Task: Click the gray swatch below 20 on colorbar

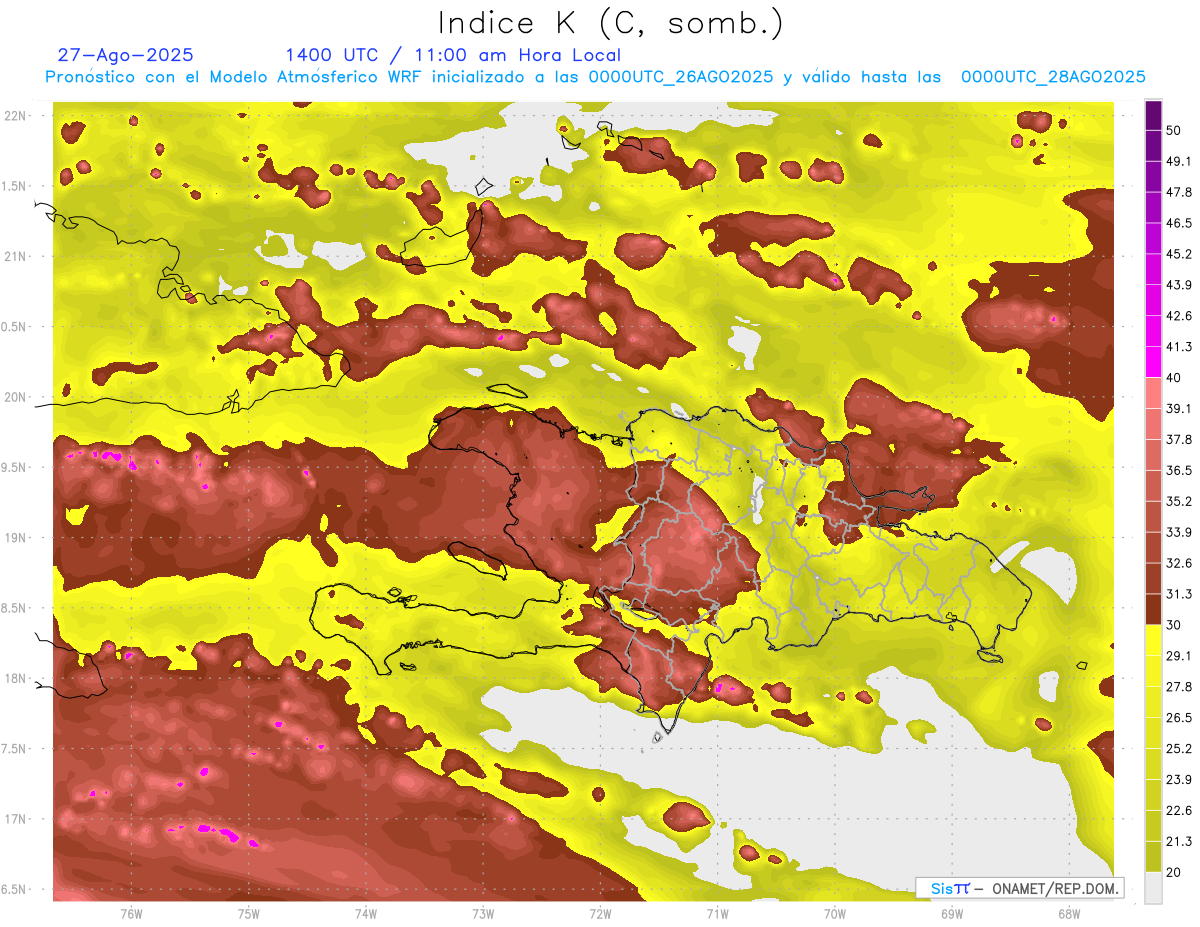Action: pos(1153,888)
